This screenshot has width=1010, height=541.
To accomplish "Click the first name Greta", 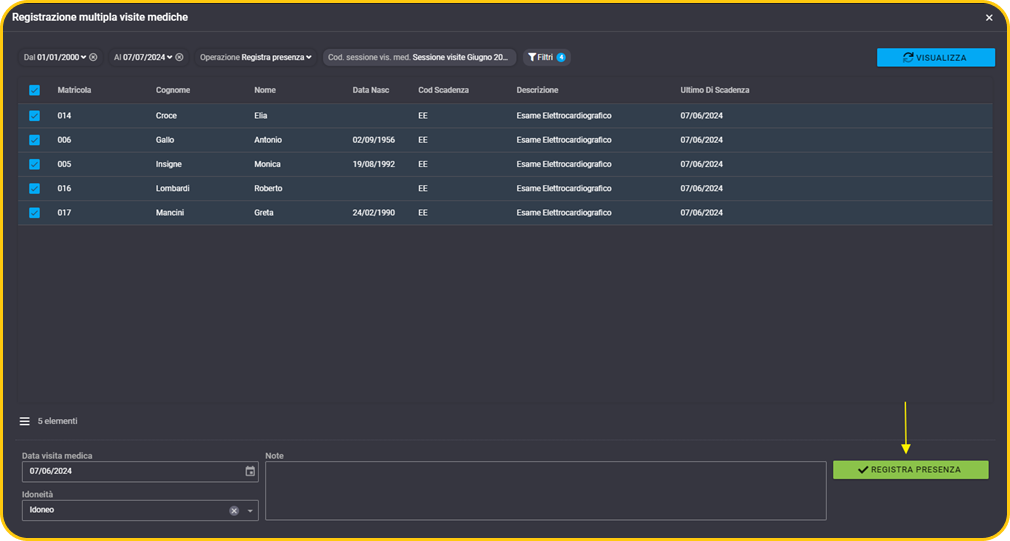I will (x=264, y=213).
